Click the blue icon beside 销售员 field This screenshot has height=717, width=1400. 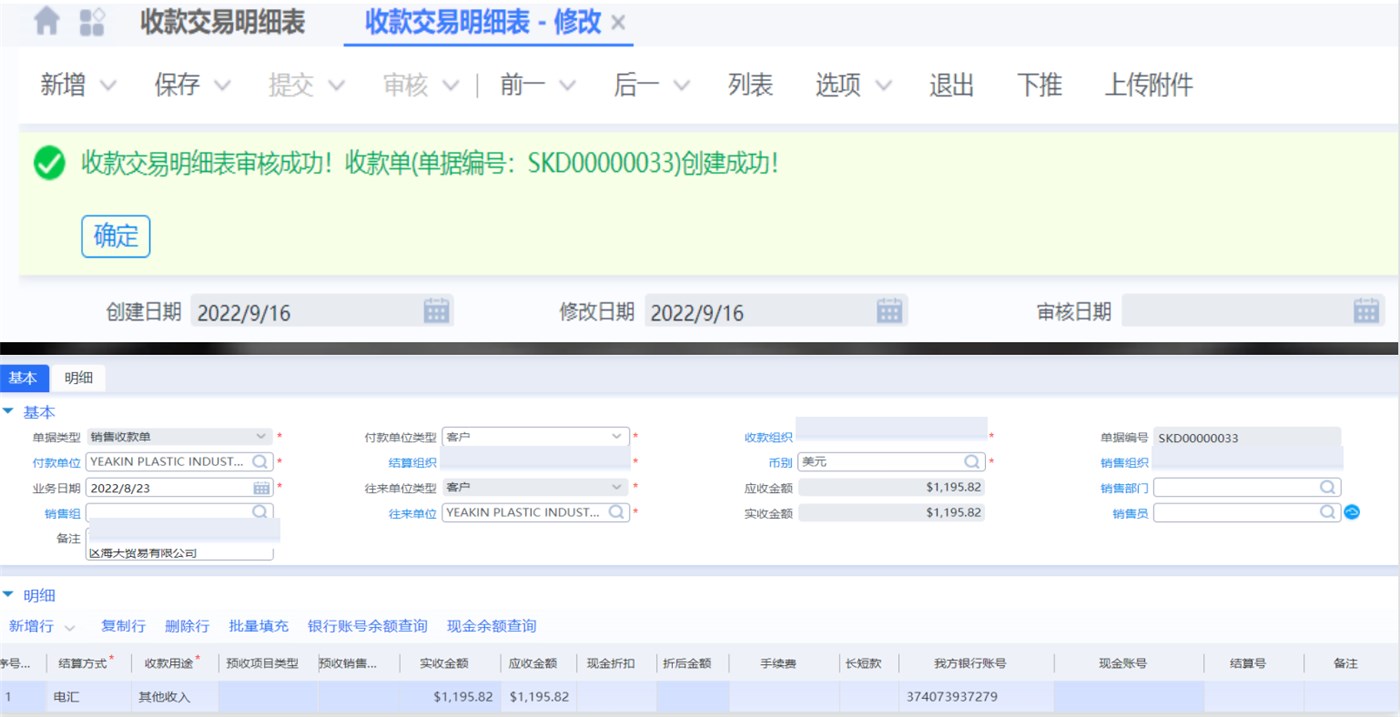[1352, 512]
